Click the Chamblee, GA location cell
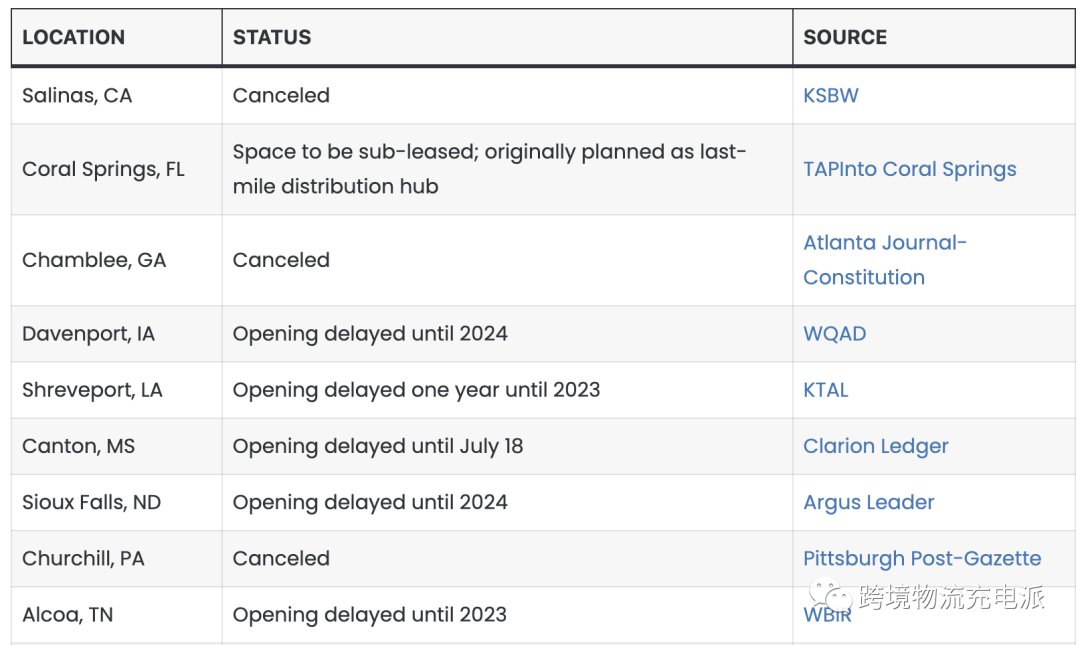The height and width of the screenshot is (645, 1080). pyautogui.click(x=94, y=260)
